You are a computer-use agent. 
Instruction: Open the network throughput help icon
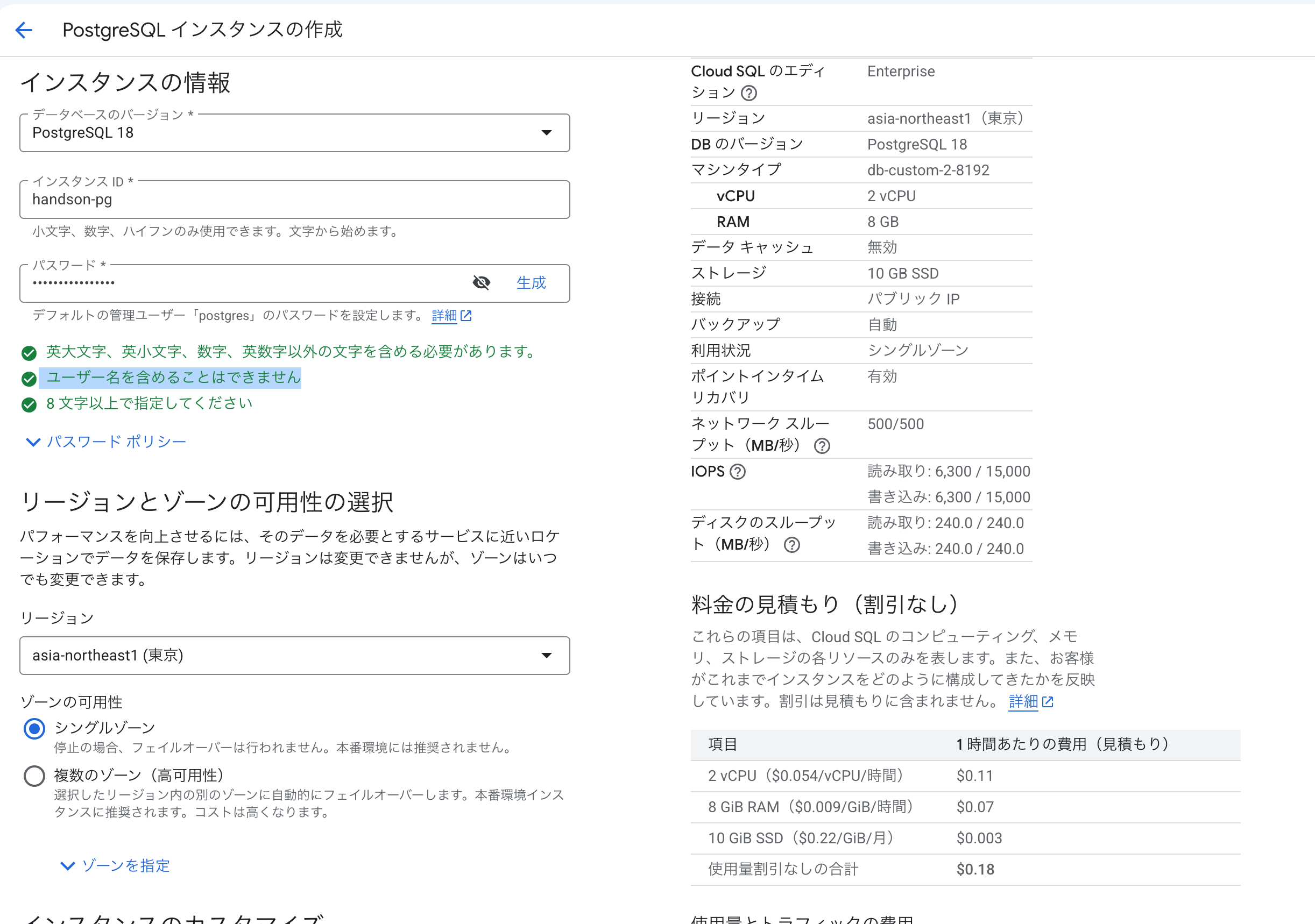(x=822, y=445)
